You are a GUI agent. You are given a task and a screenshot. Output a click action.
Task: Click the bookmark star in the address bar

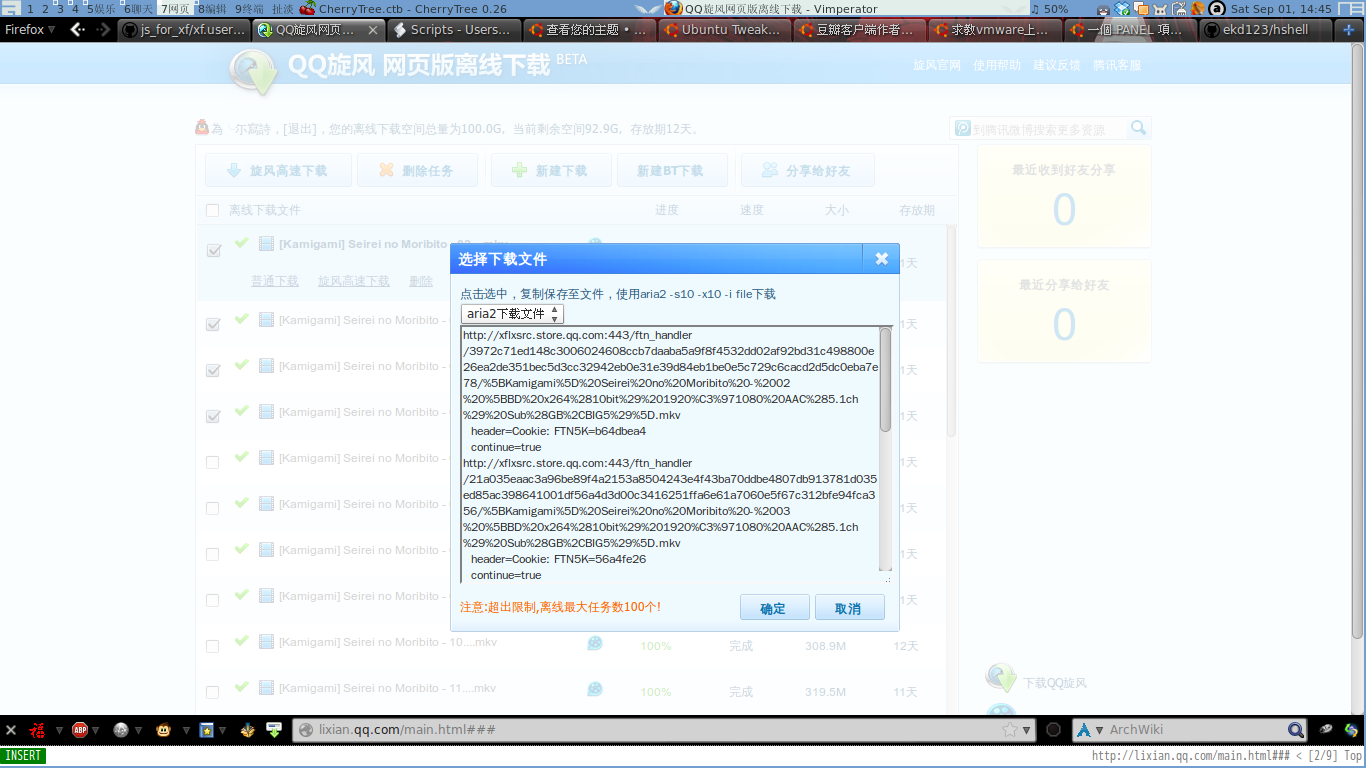point(1010,730)
